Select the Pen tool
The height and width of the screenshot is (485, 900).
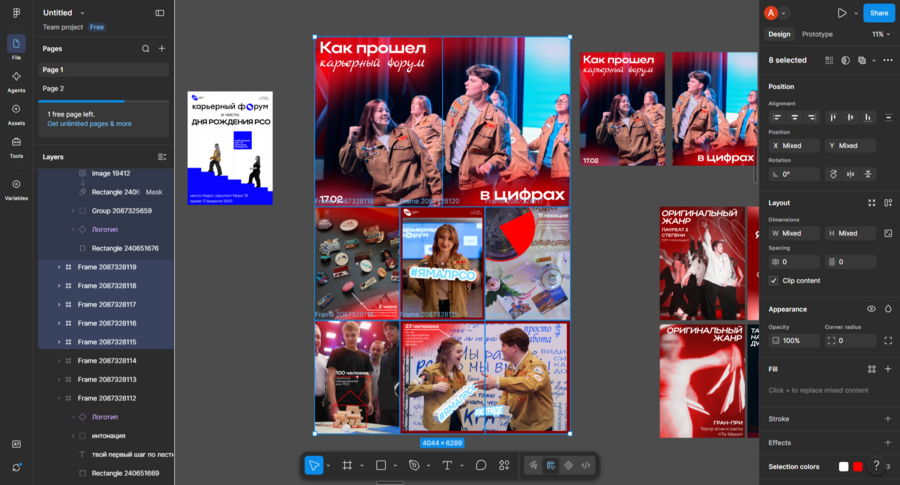pos(414,465)
